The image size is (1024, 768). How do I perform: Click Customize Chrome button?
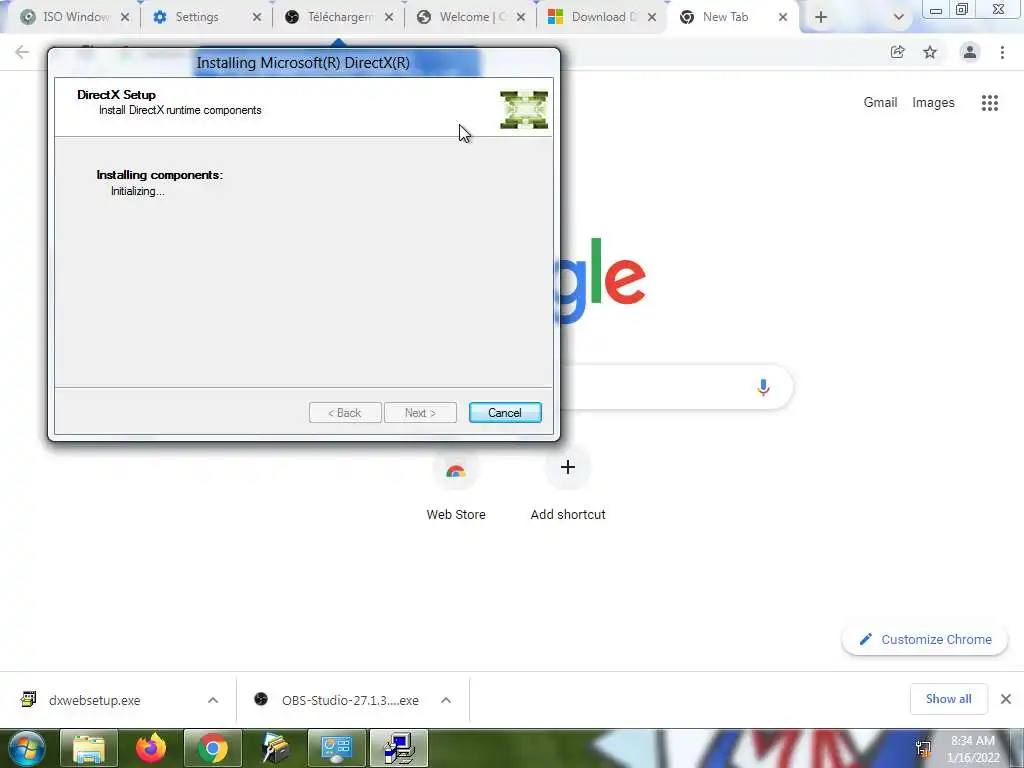pyautogui.click(x=925, y=639)
